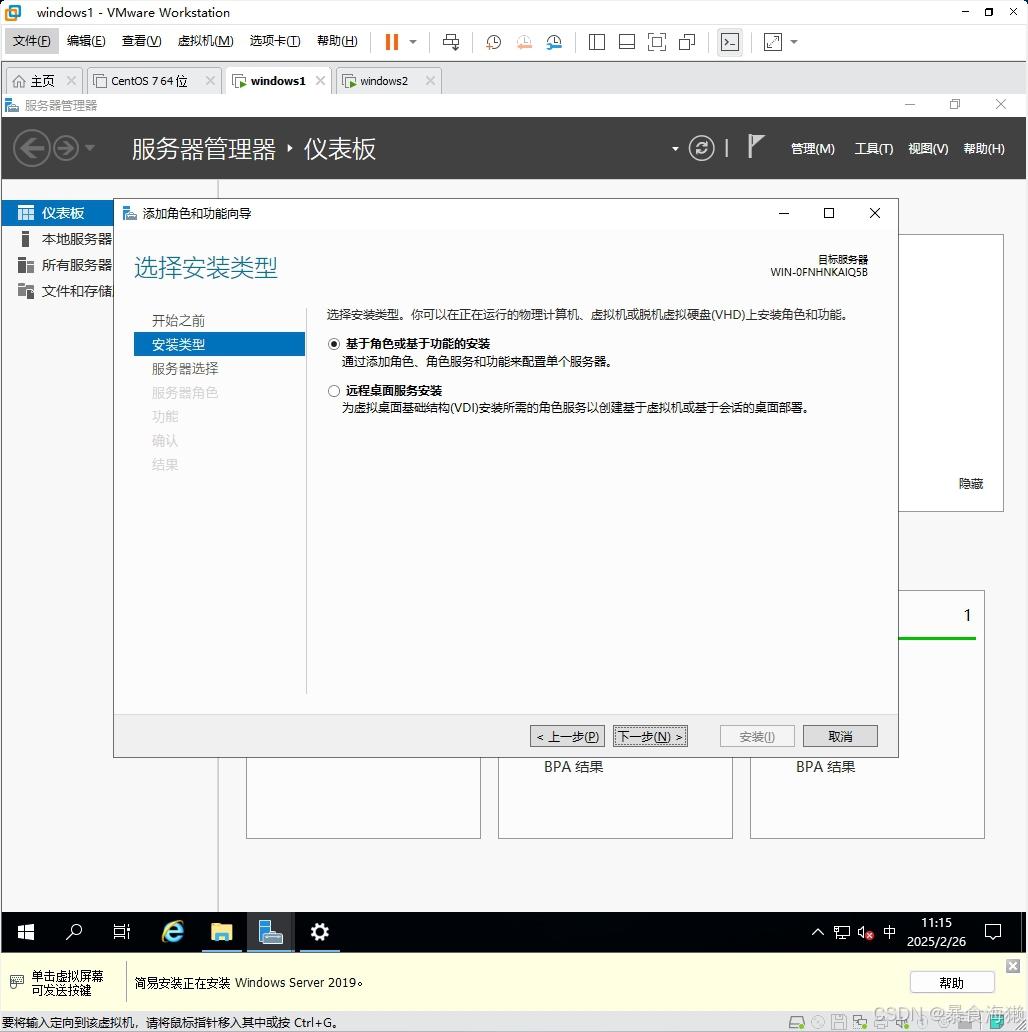Take a snapshot of this virtual machine
Screen dimensions: 1028x1032
(x=493, y=42)
